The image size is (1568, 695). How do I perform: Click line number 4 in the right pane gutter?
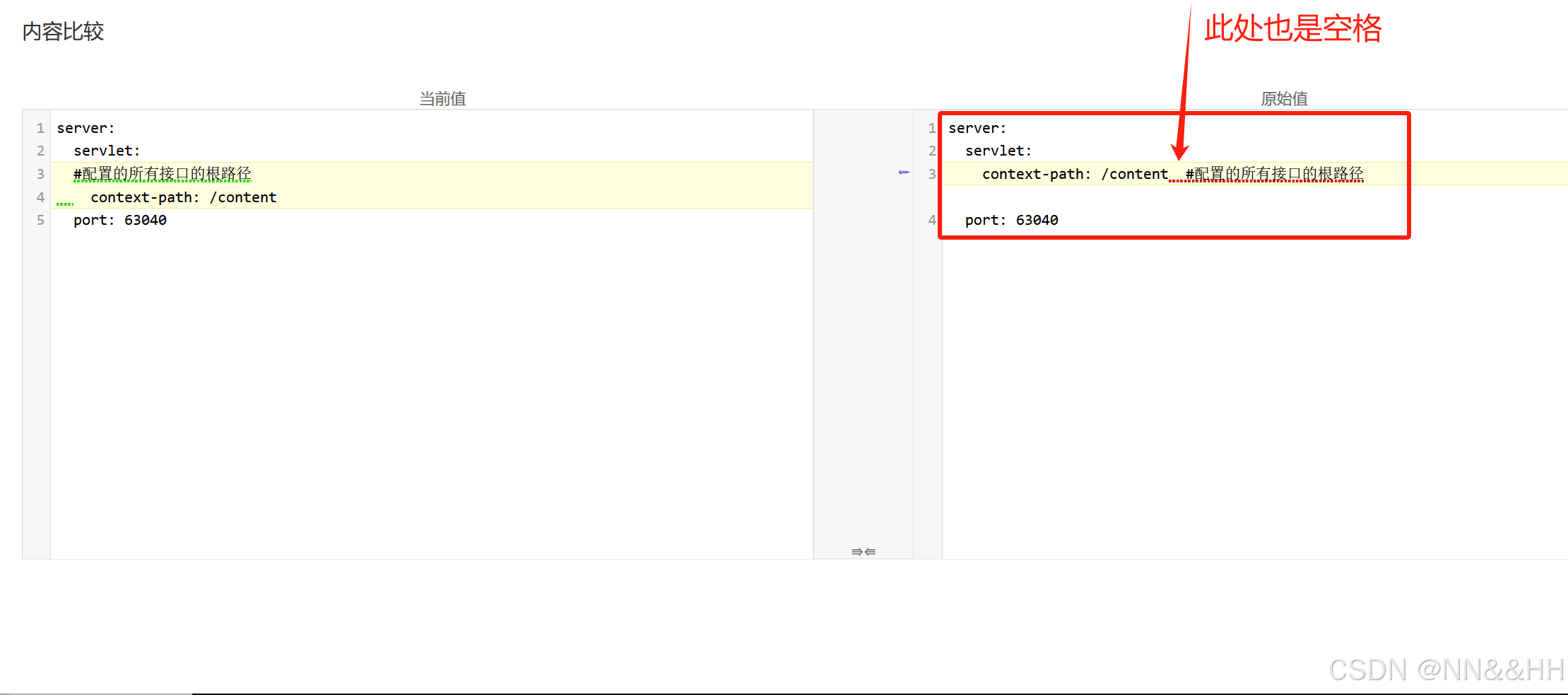[932, 220]
